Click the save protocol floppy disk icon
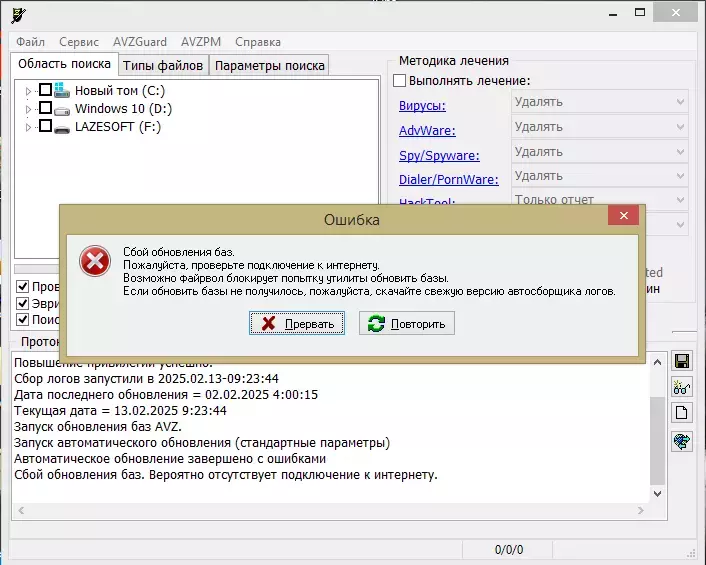The width and height of the screenshot is (706, 565). point(682,361)
